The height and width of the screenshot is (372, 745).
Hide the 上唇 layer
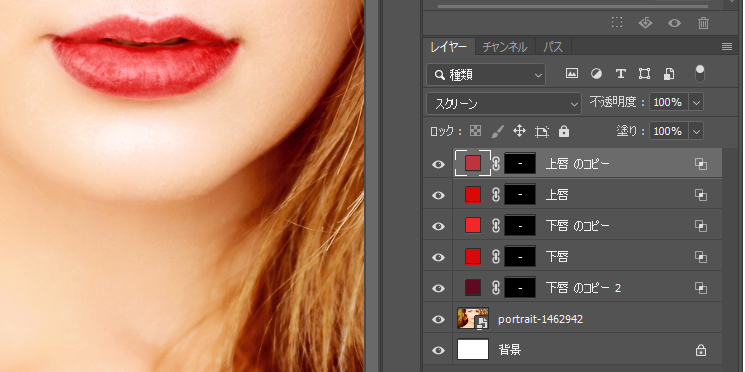pyautogui.click(x=438, y=195)
